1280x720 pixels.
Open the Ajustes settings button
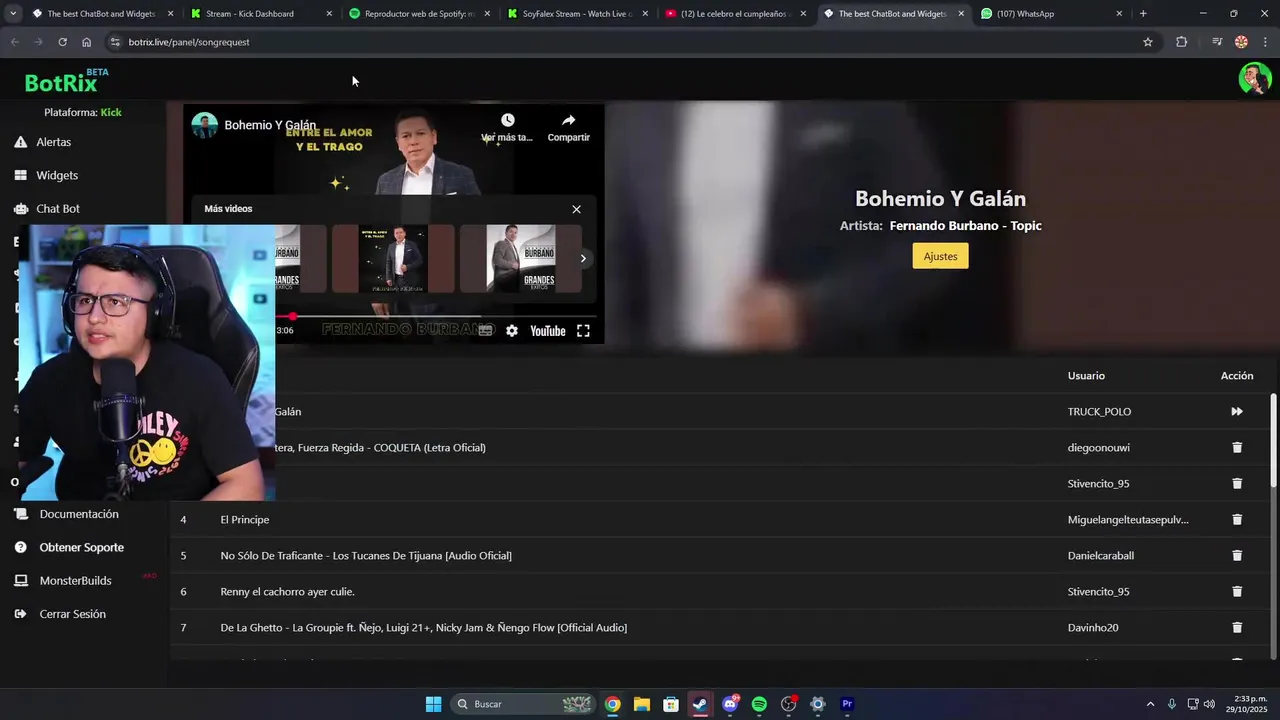(x=940, y=256)
